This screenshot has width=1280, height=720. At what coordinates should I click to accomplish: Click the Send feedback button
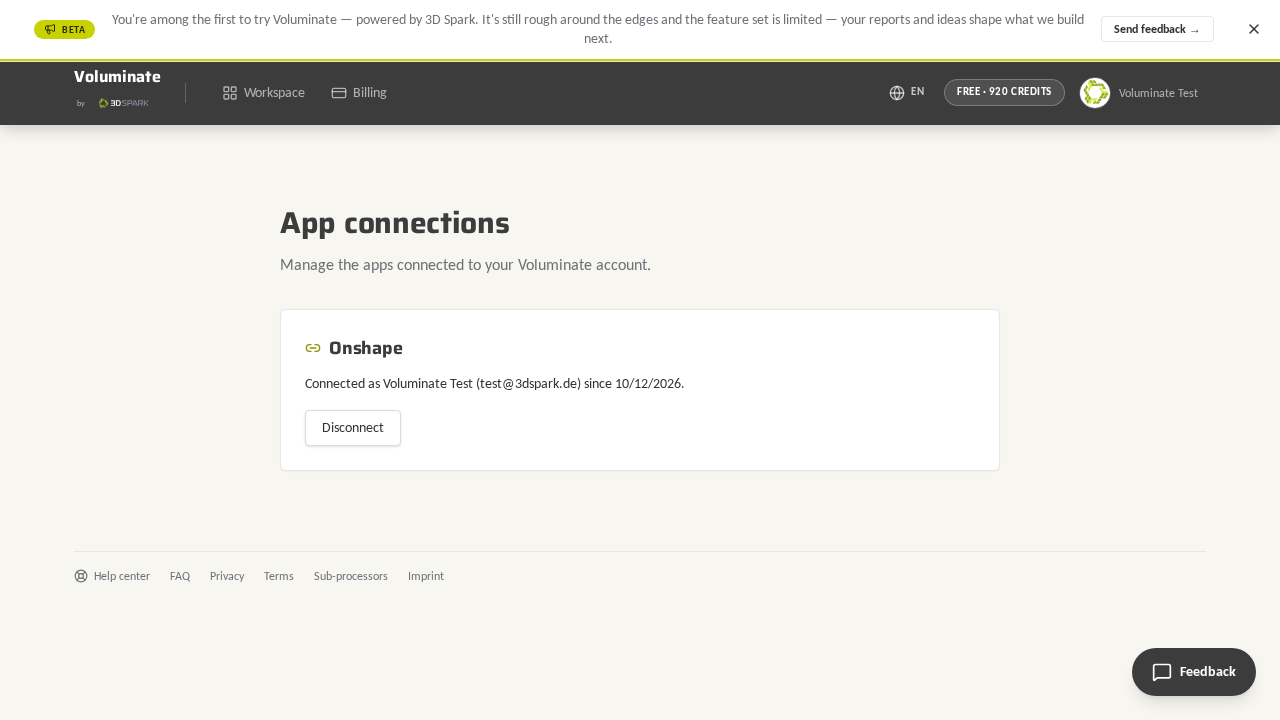pos(1157,29)
